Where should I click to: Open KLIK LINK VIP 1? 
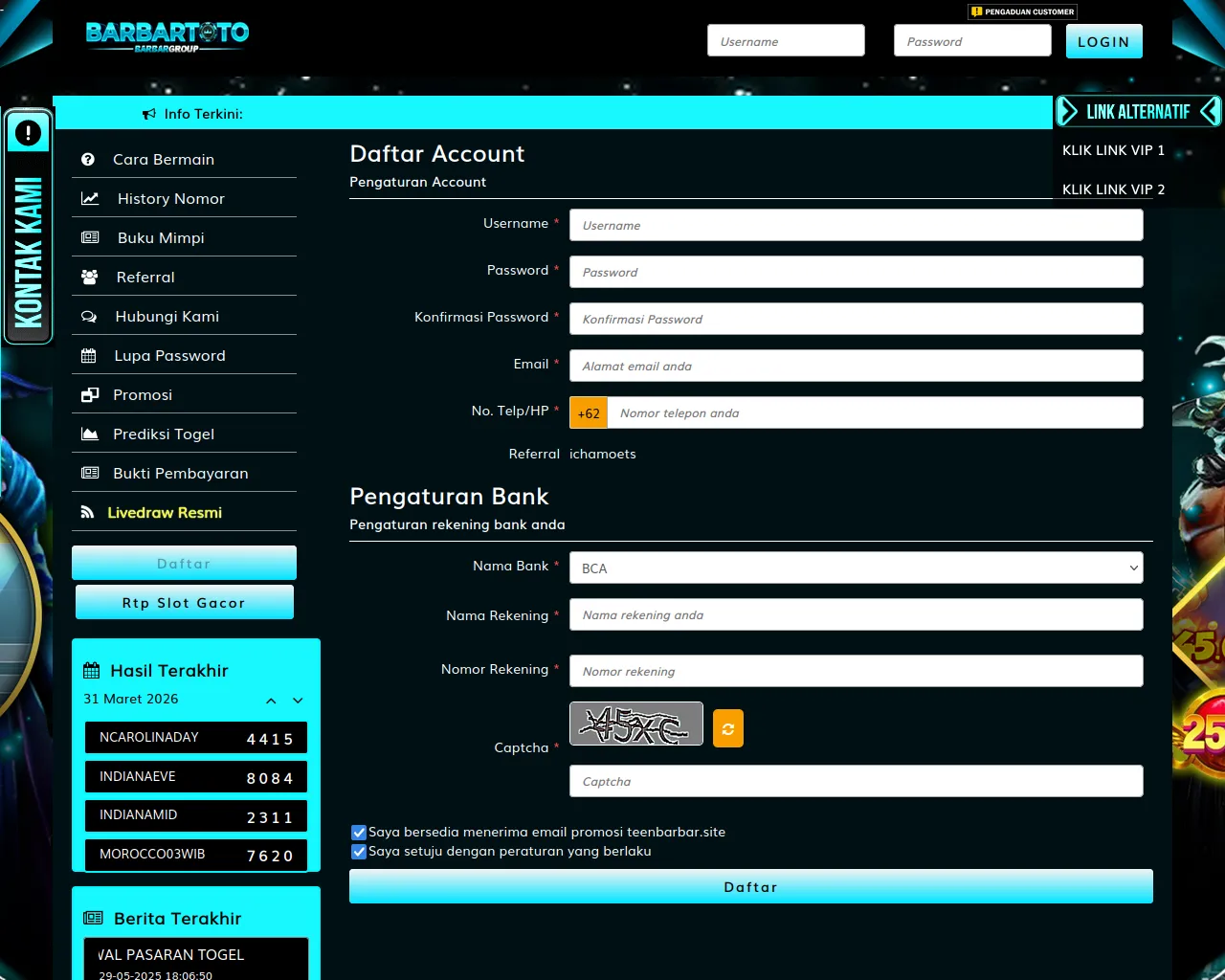[x=1113, y=150]
